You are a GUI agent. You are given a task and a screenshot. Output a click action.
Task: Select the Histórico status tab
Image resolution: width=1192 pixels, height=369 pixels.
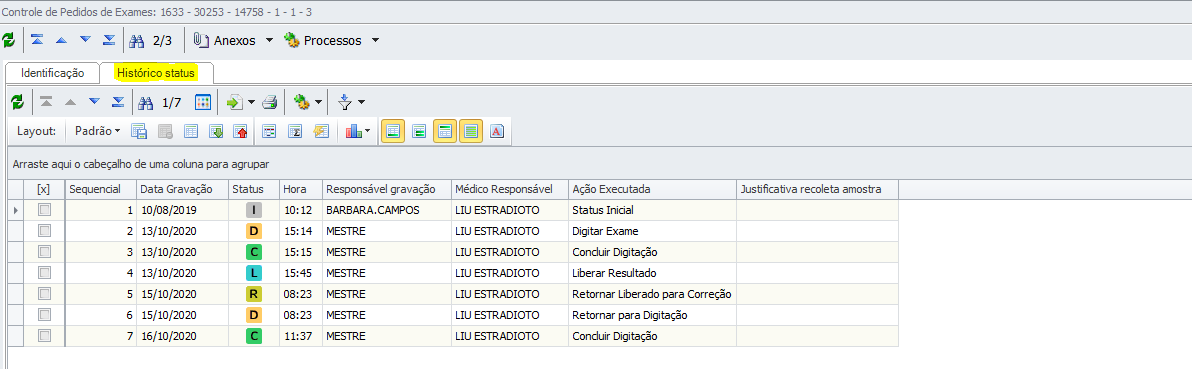click(x=156, y=73)
